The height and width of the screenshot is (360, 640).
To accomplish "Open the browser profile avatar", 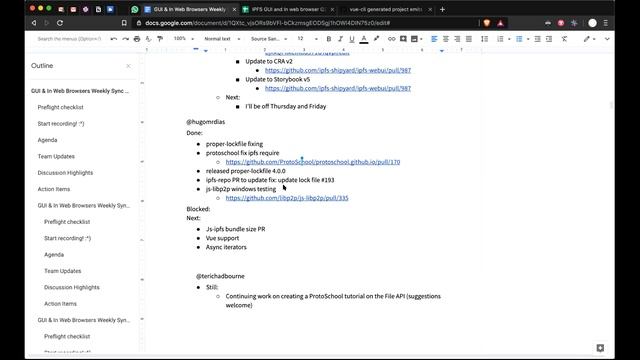I will point(593,23).
